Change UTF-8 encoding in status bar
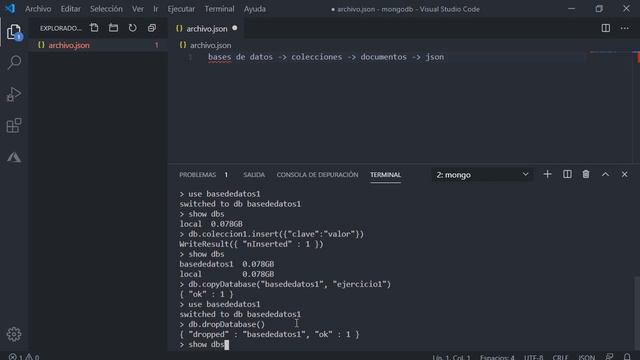The image size is (640, 360). click(533, 357)
